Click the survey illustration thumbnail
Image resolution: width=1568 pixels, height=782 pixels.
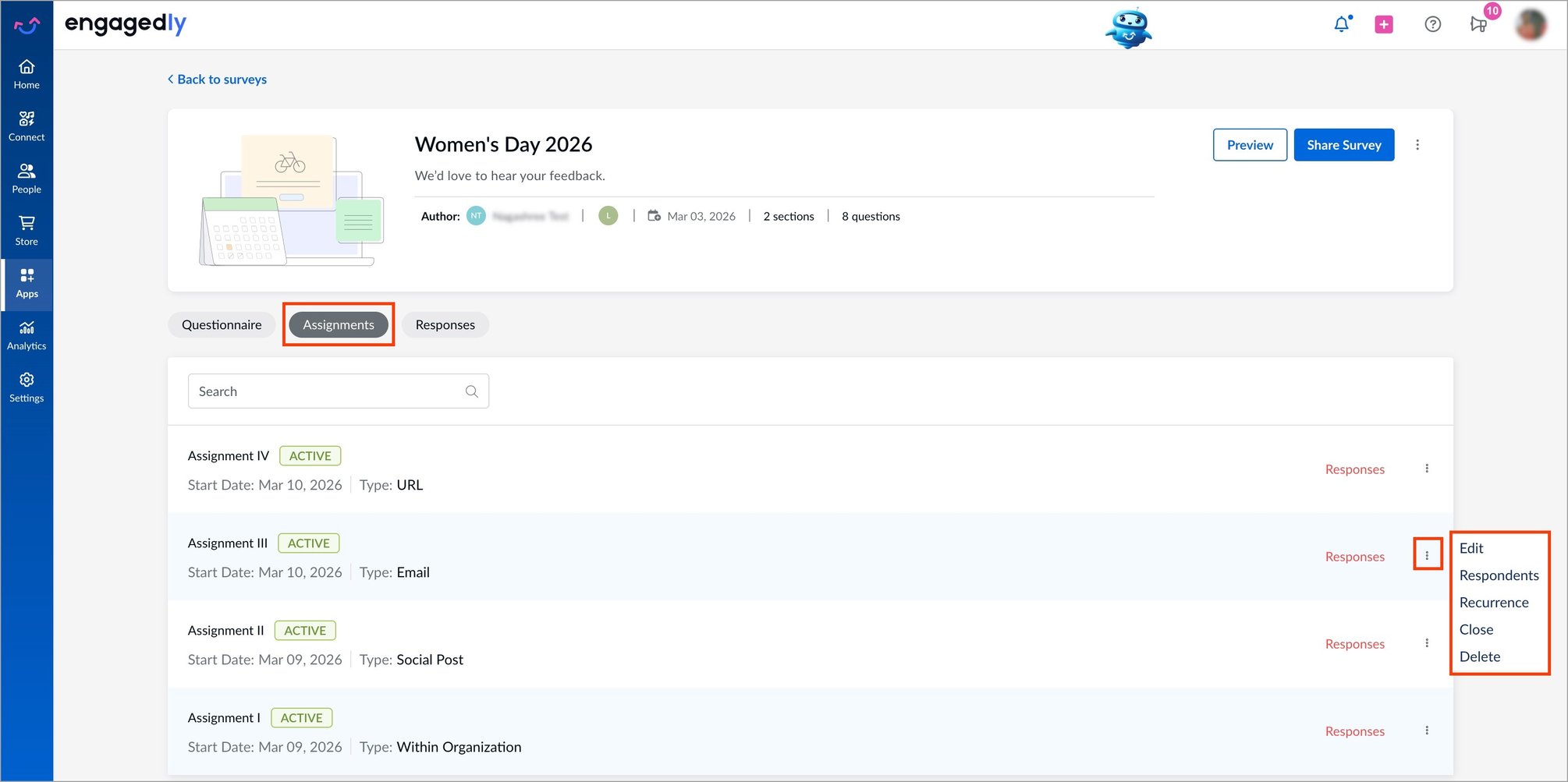(292, 200)
